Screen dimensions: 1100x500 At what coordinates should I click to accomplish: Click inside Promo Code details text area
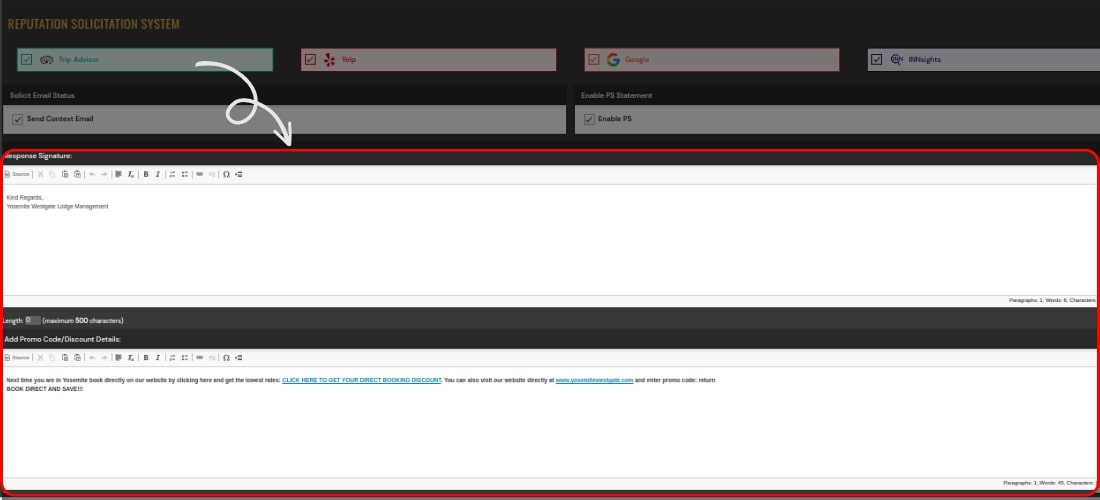pos(550,422)
